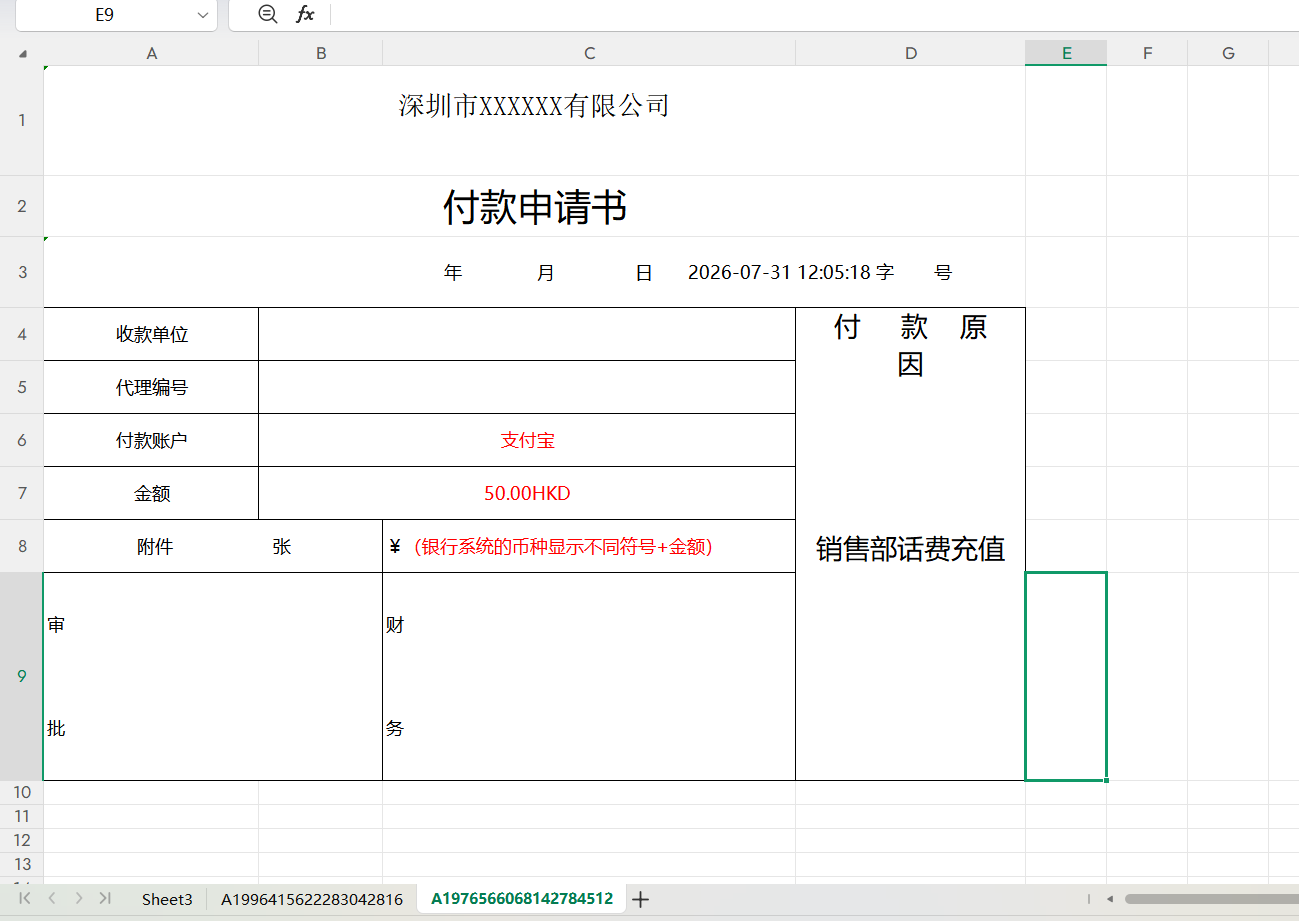Viewport: 1299px width, 921px height.
Task: Select column E header
Action: [x=1066, y=53]
